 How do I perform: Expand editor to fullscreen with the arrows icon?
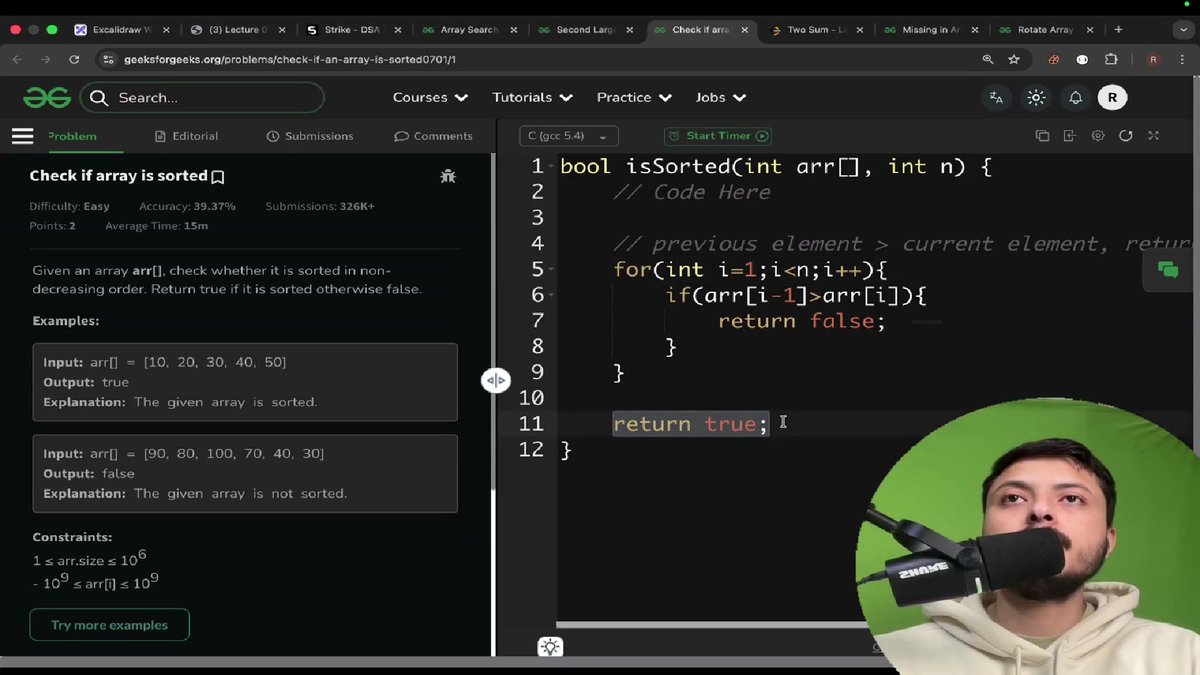[1153, 135]
